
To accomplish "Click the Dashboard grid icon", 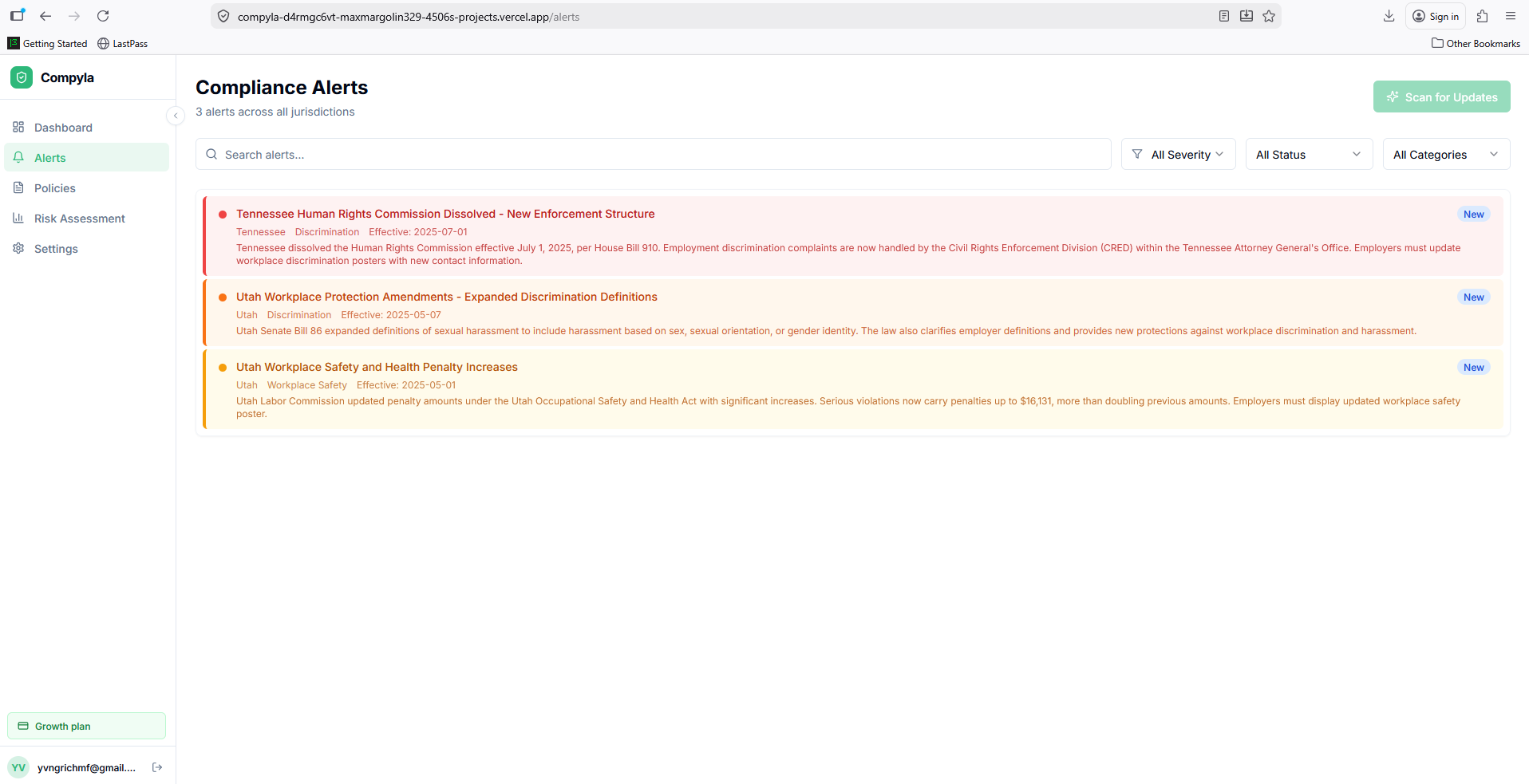I will (18, 127).
